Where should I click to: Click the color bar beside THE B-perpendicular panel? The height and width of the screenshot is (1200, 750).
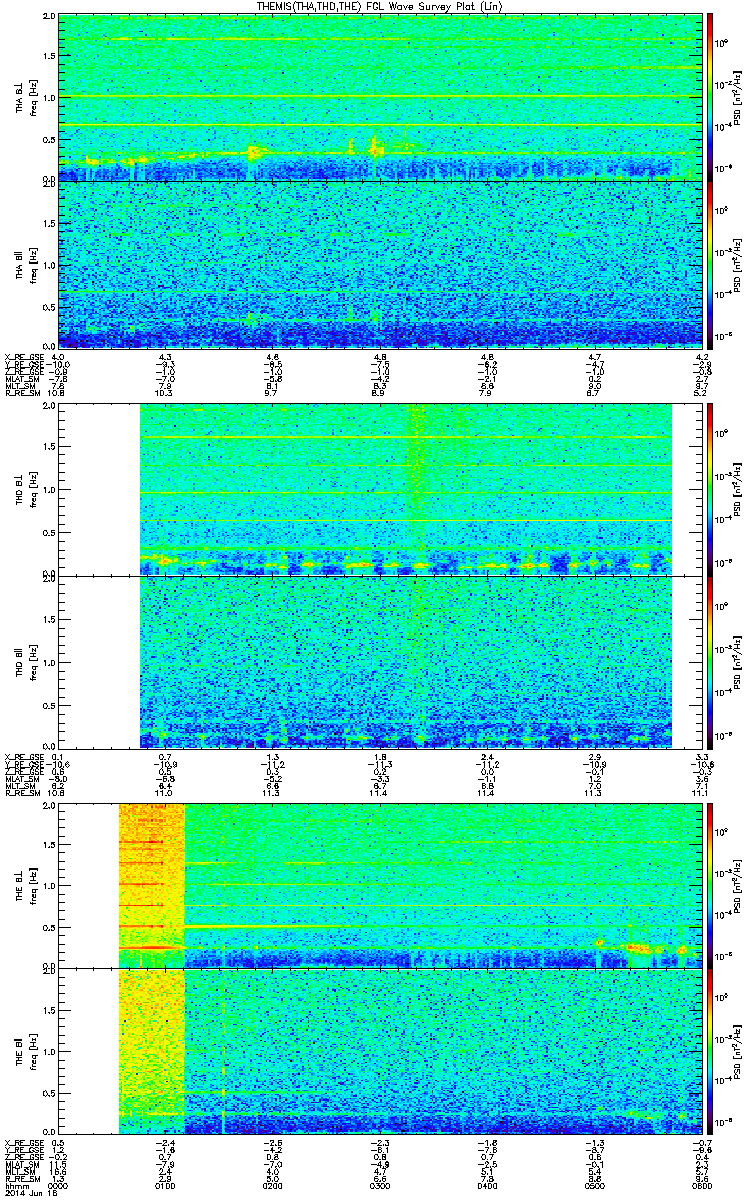click(x=709, y=885)
